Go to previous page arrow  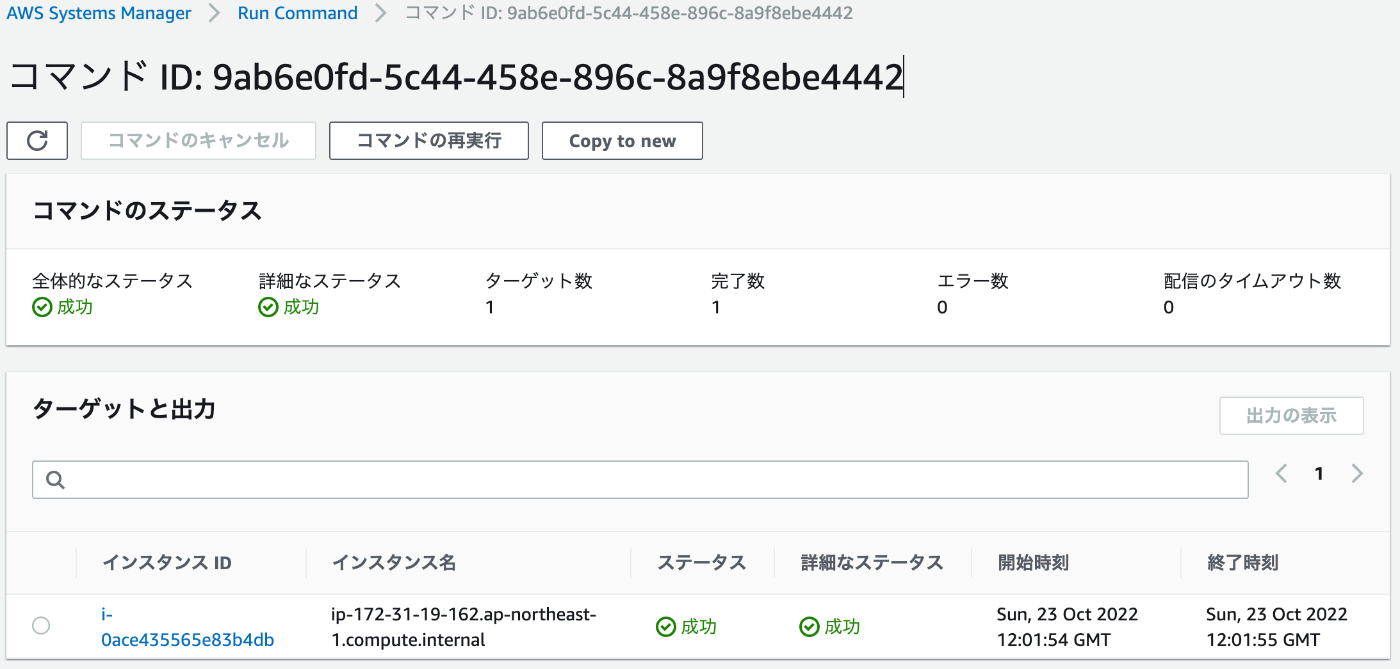click(1281, 474)
